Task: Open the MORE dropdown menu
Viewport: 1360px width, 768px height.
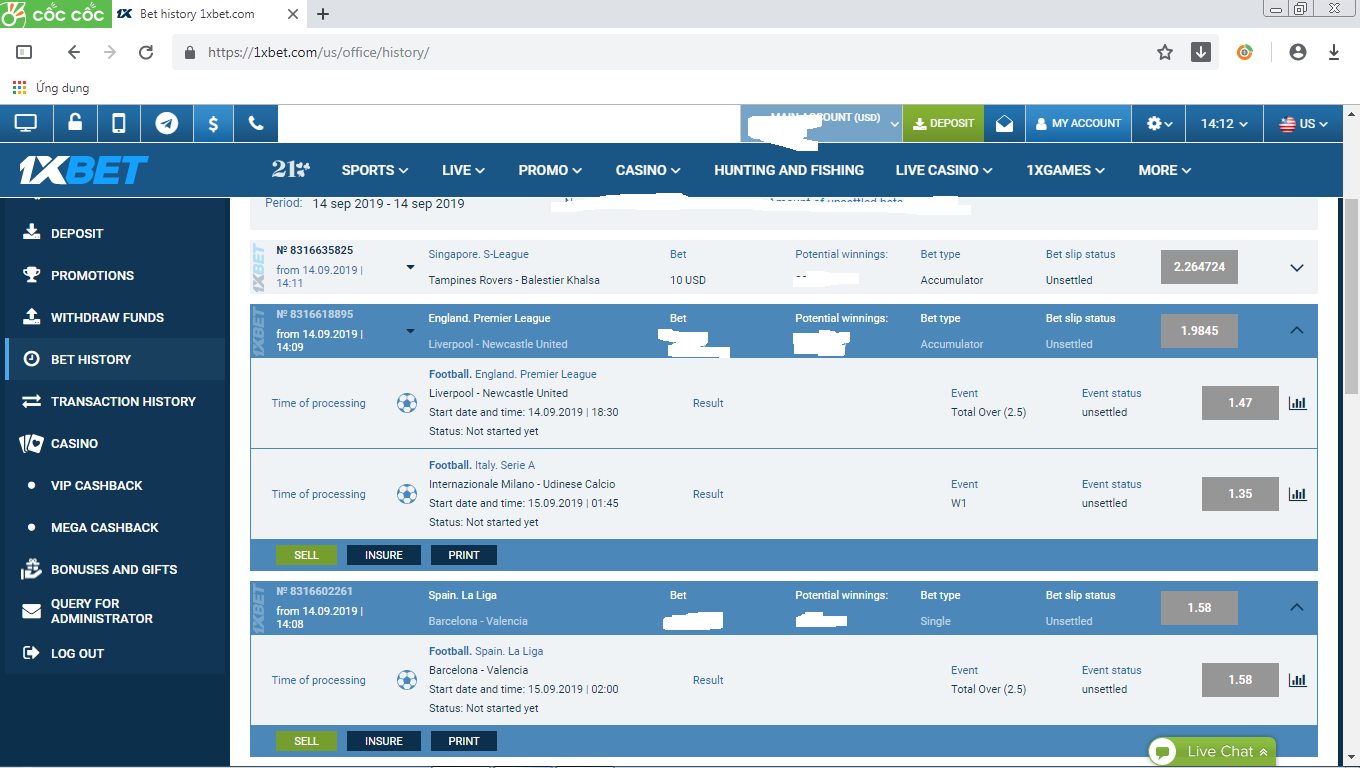Action: coord(1165,170)
